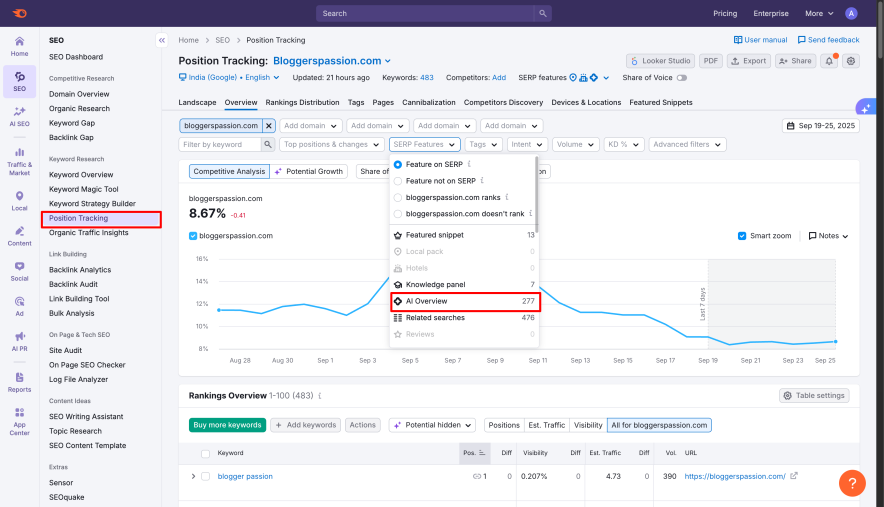The image size is (884, 507).
Task: Switch to Rankings Distribution tab
Action: [302, 103]
